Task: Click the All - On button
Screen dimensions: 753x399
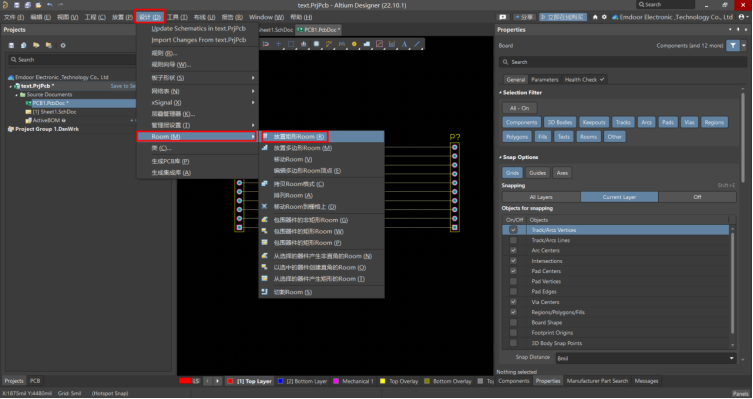Action: tap(520, 109)
